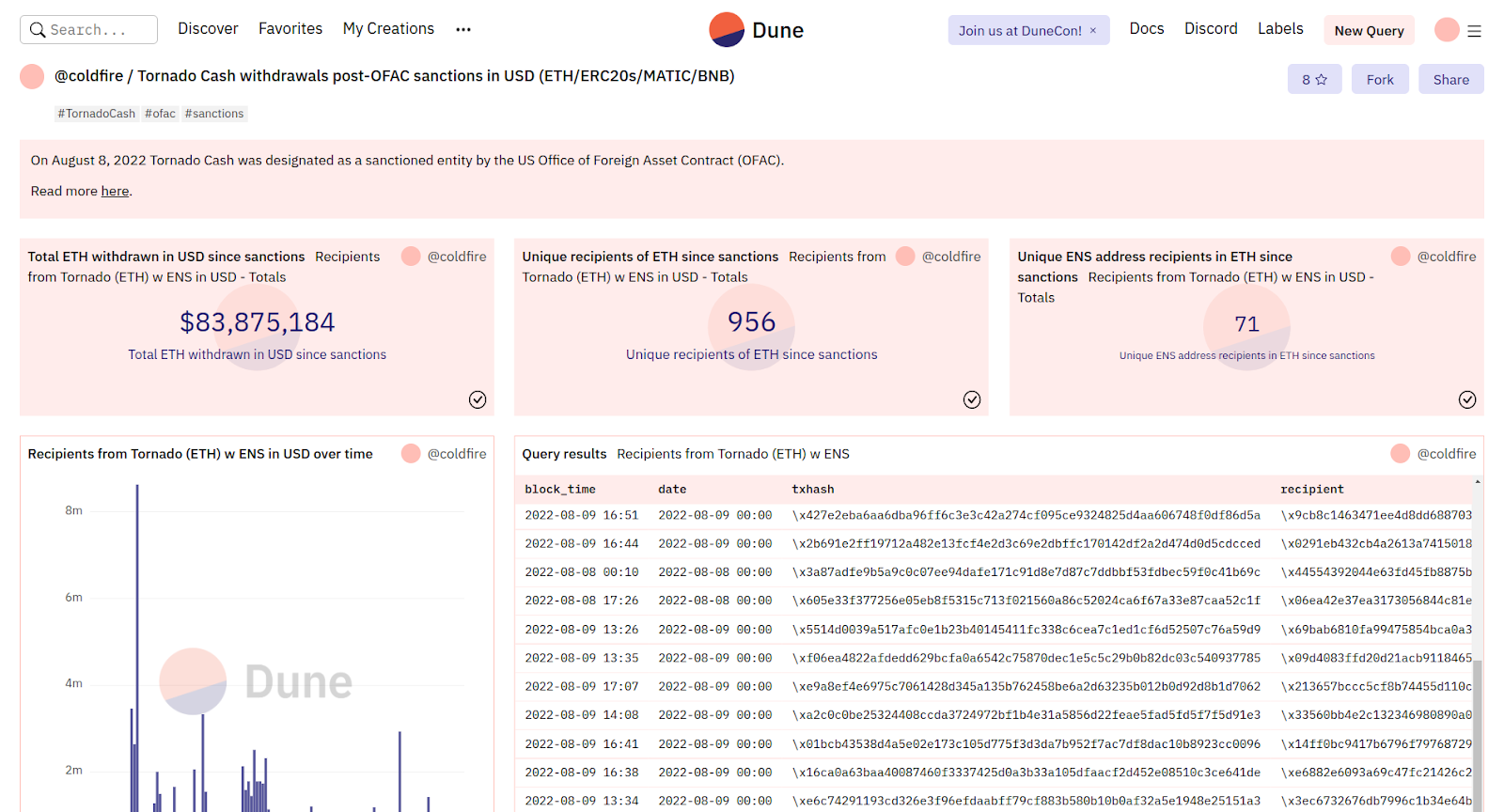
Task: Star this dashboard with the 8 stars button
Action: pos(1314,80)
